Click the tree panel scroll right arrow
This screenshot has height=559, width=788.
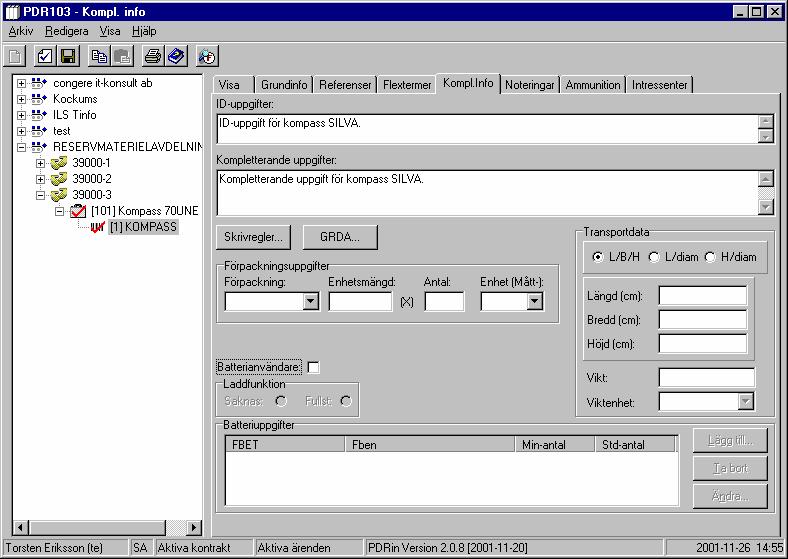[x=194, y=527]
